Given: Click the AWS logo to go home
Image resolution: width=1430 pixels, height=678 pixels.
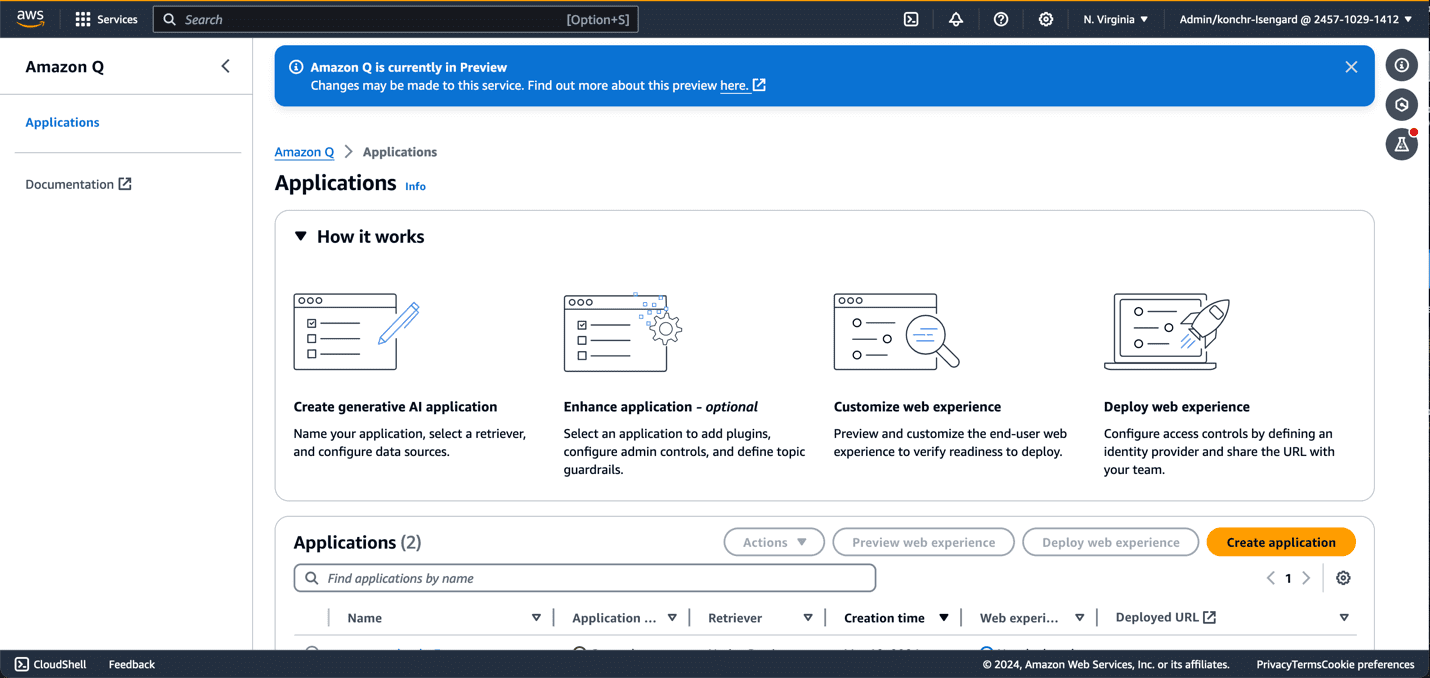Looking at the screenshot, I should [30, 18].
